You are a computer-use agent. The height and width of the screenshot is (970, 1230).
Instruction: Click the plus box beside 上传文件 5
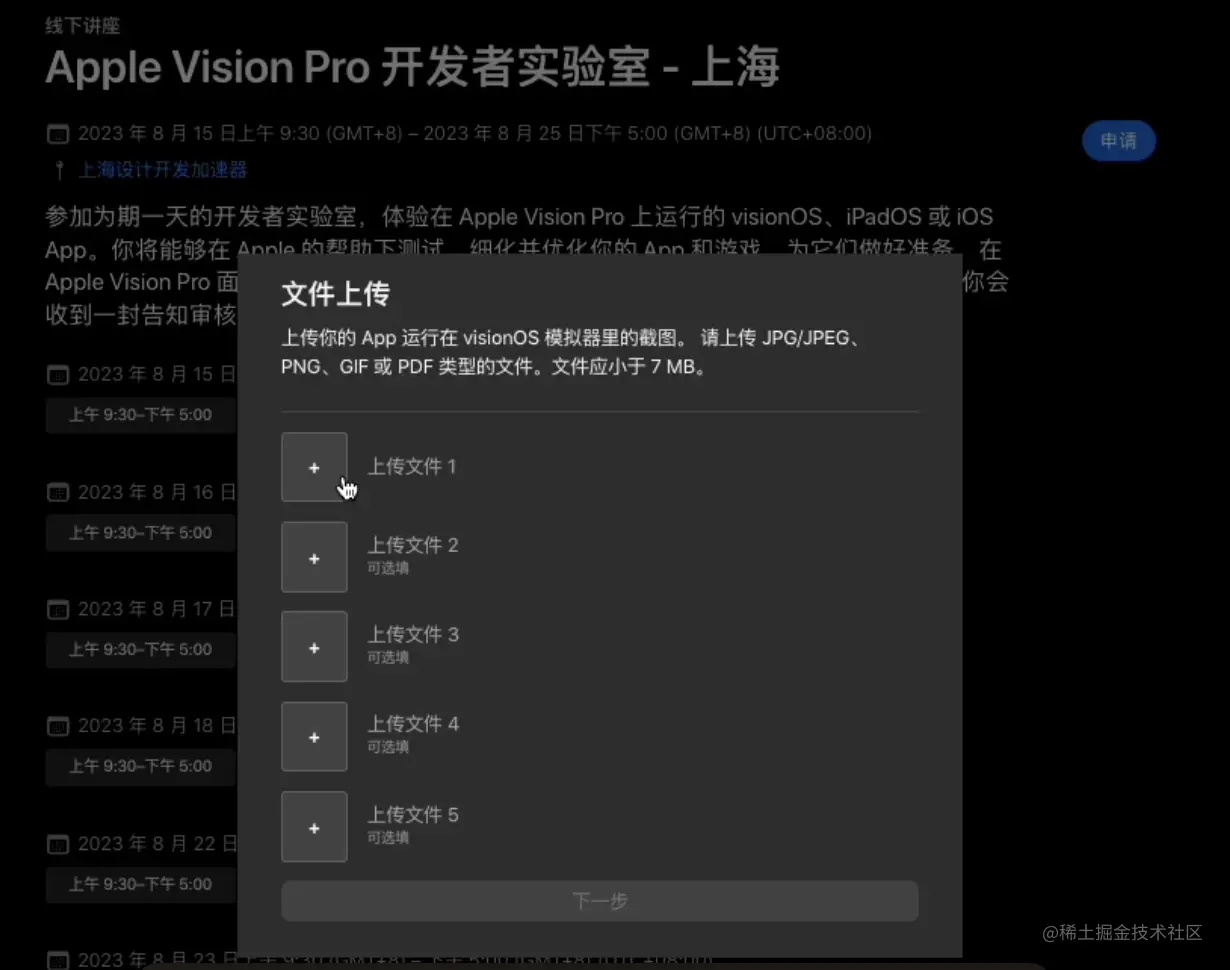point(314,827)
